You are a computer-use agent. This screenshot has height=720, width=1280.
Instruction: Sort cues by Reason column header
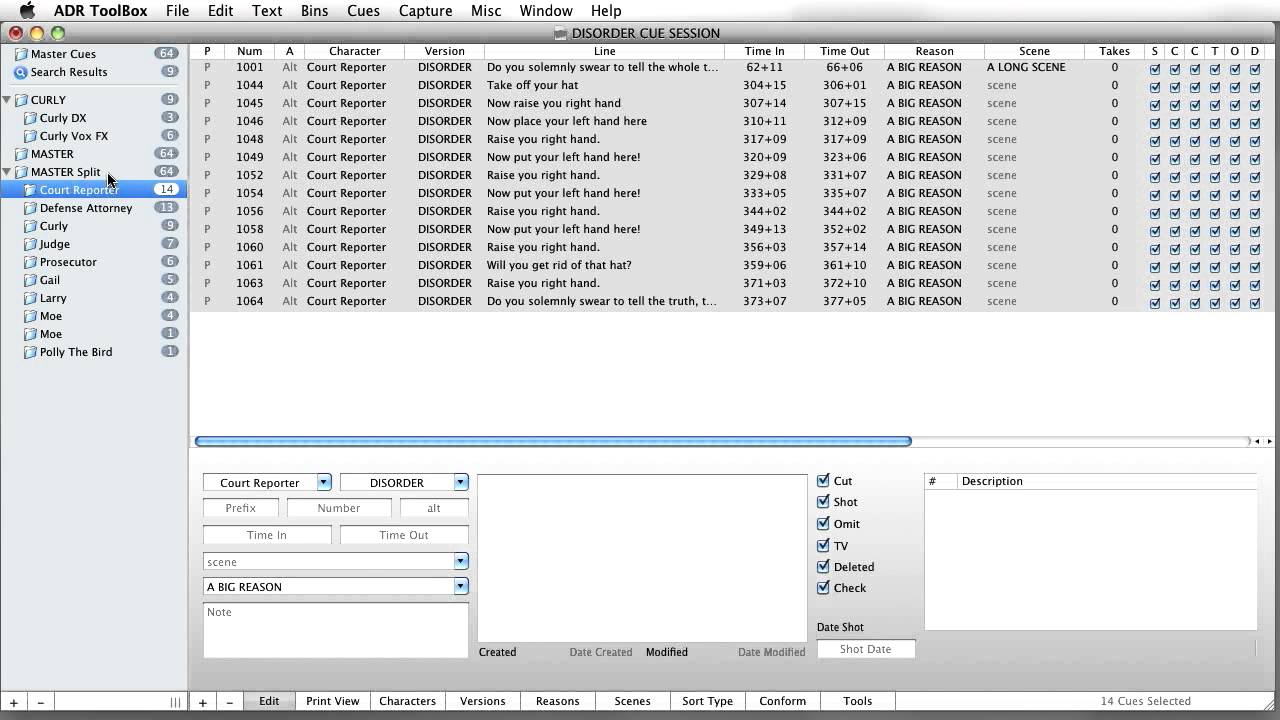tap(934, 51)
